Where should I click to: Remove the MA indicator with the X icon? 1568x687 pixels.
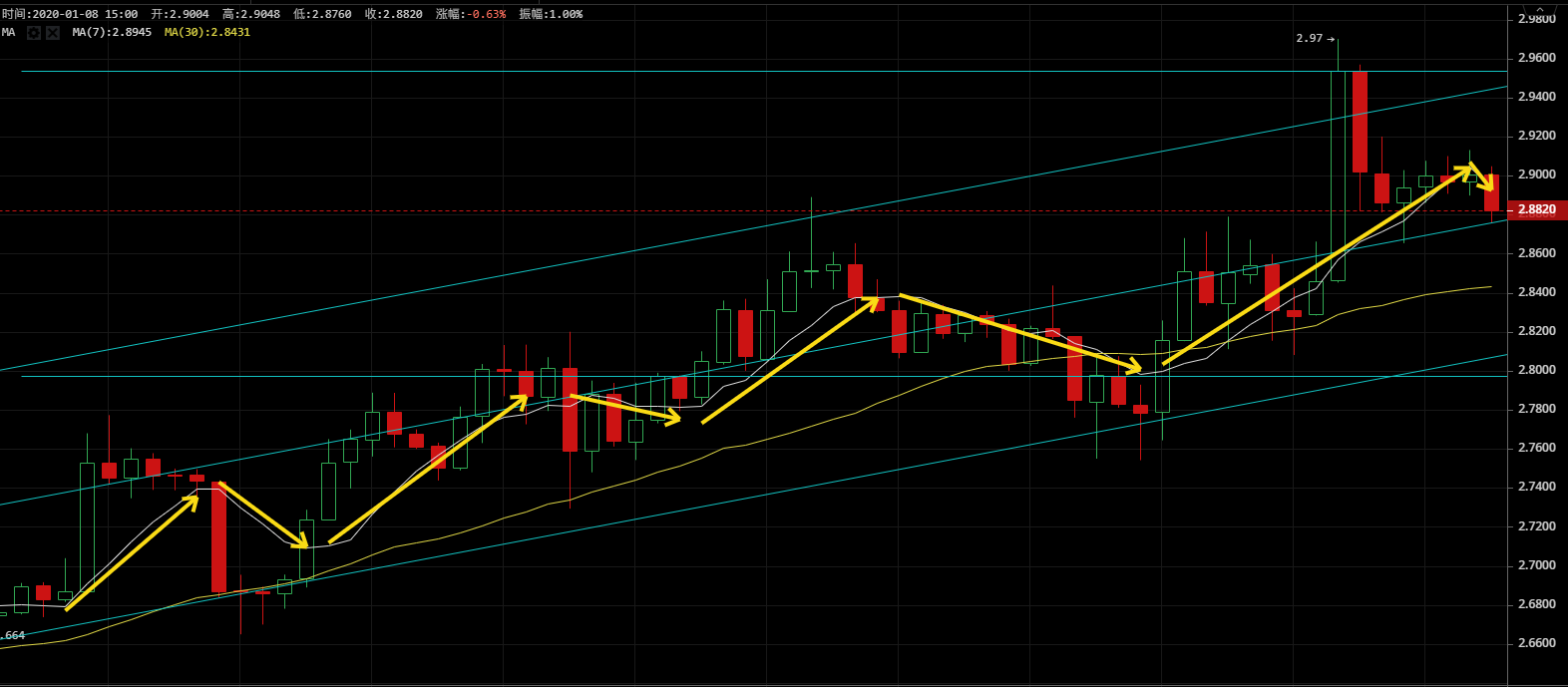pyautogui.click(x=53, y=33)
